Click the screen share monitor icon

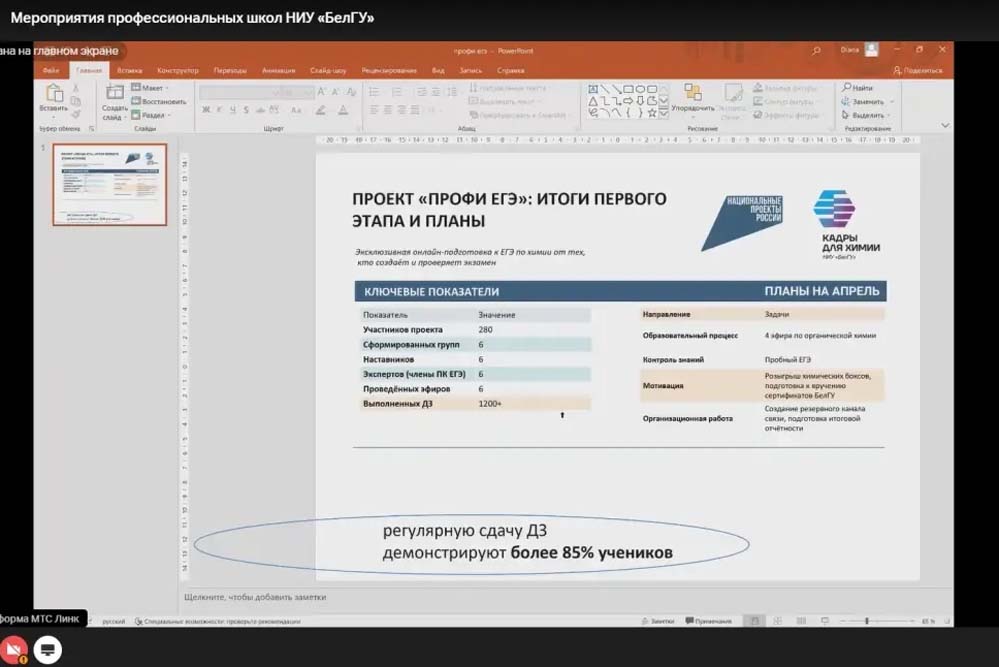coord(47,649)
